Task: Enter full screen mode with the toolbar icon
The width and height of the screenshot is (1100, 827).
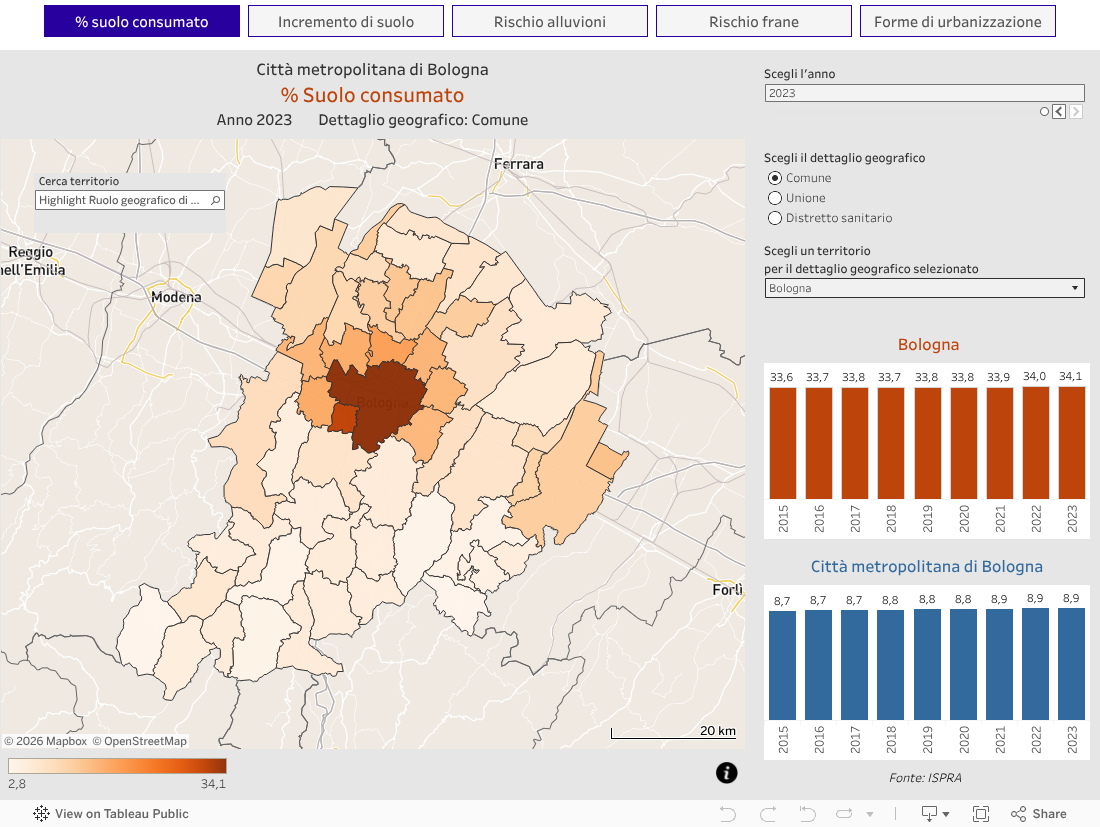Action: pyautogui.click(x=980, y=814)
